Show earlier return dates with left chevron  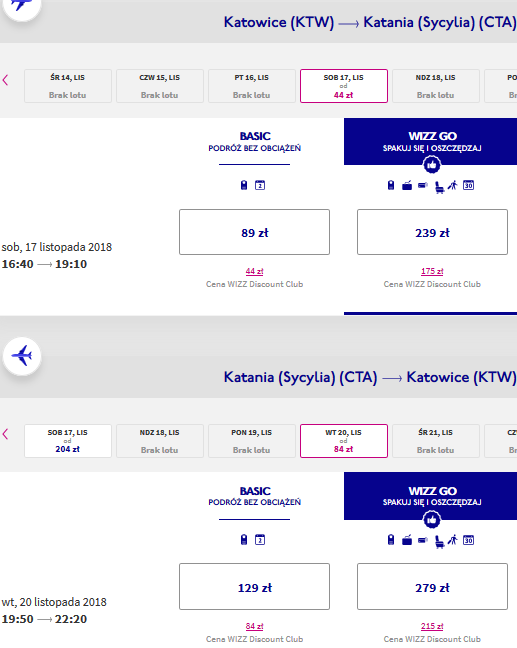tap(5, 434)
